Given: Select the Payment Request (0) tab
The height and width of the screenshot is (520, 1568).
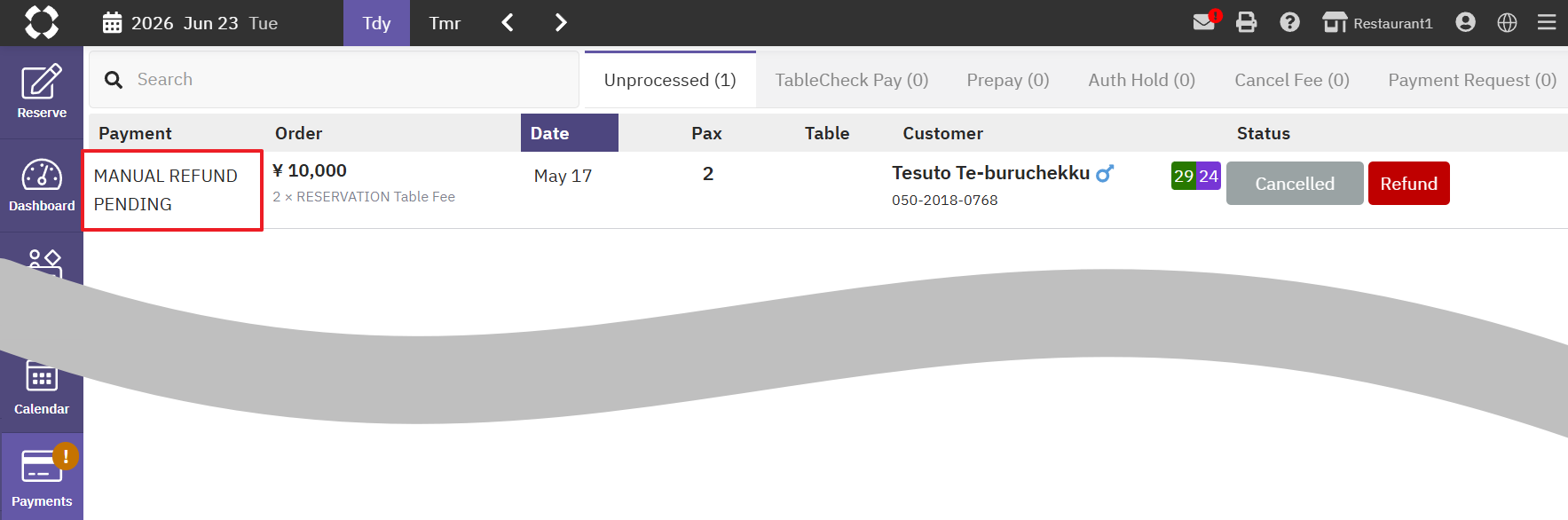Looking at the screenshot, I should 1472,80.
